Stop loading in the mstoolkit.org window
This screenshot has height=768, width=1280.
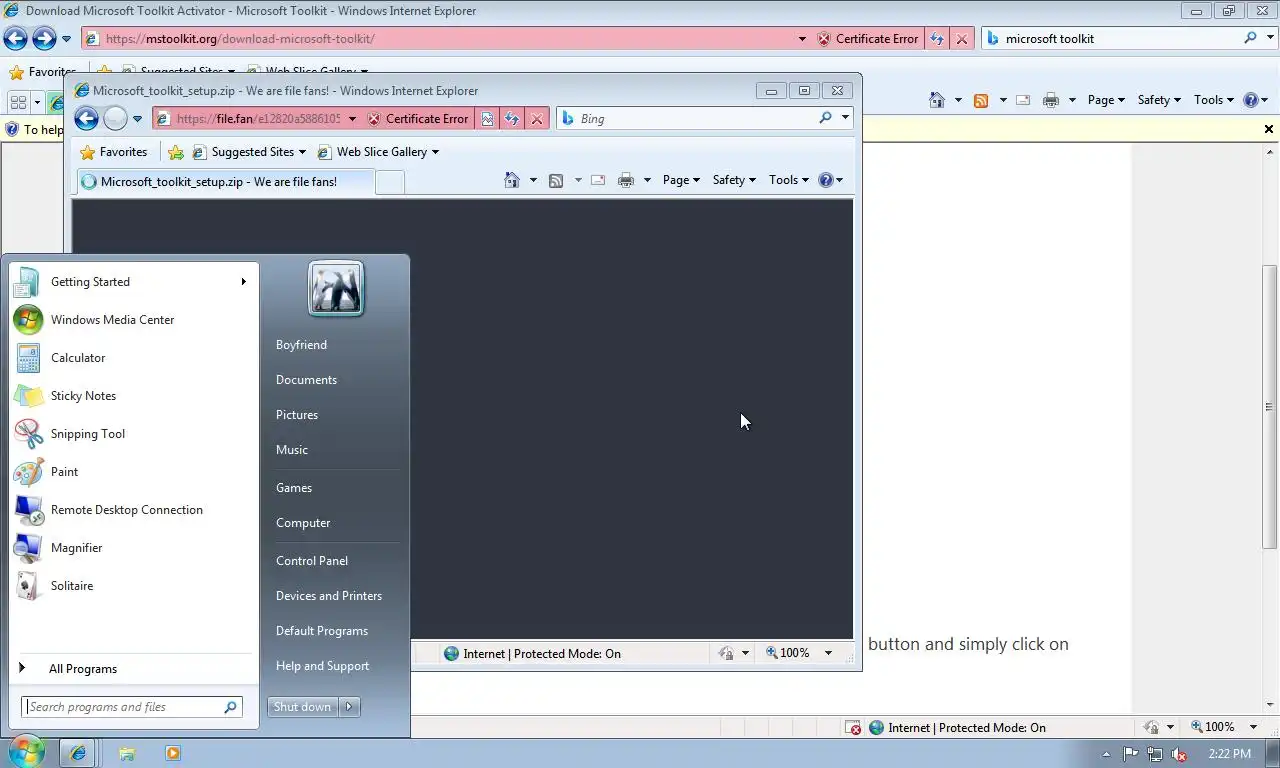point(962,38)
